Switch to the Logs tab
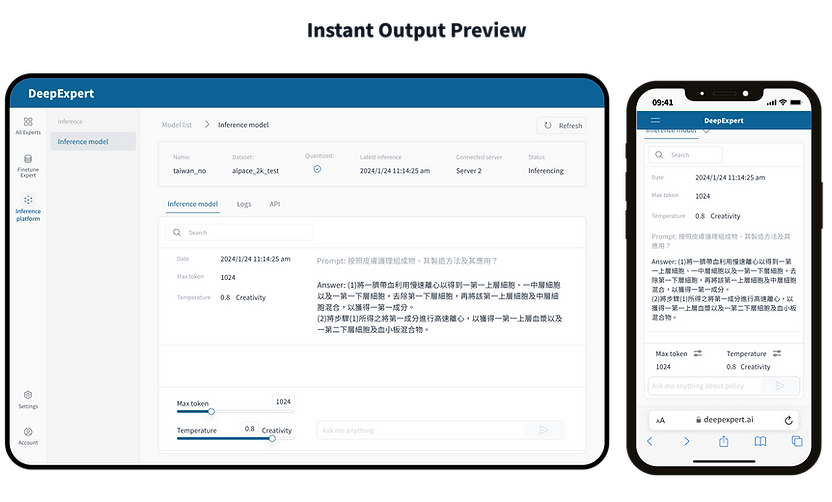This screenshot has height=502, width=832. click(x=244, y=204)
